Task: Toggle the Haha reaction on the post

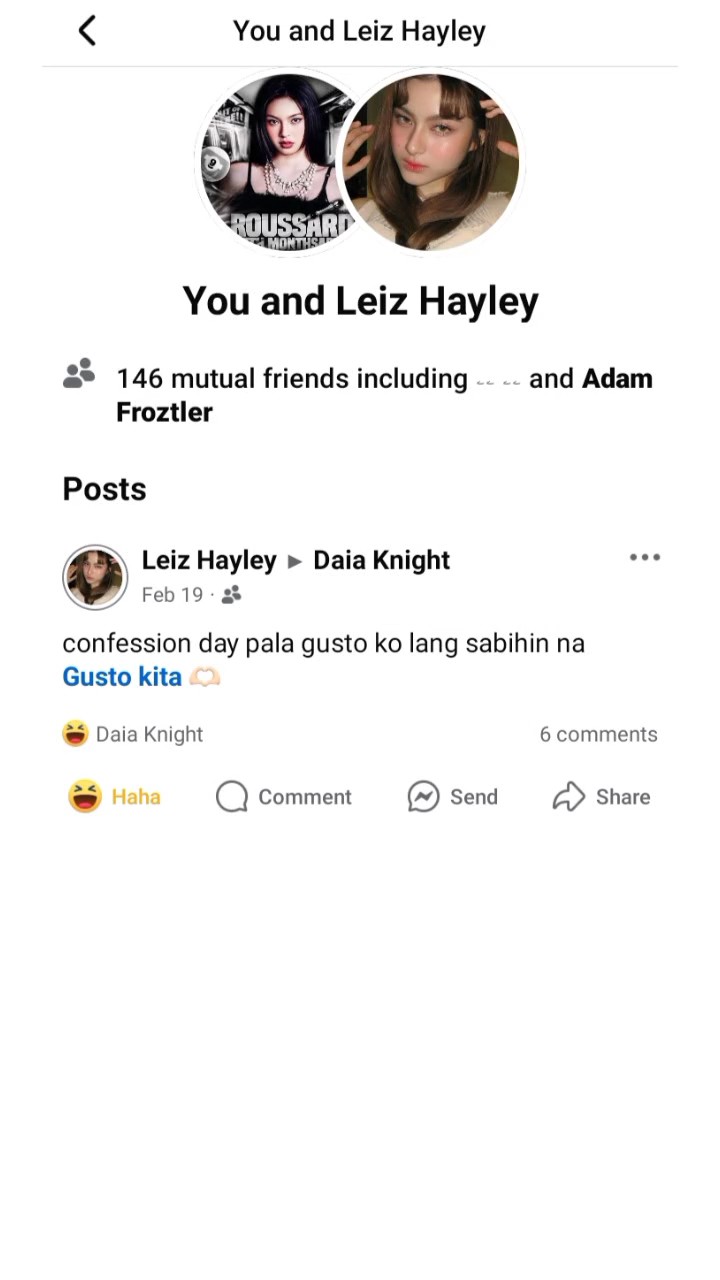Action: pos(114,797)
